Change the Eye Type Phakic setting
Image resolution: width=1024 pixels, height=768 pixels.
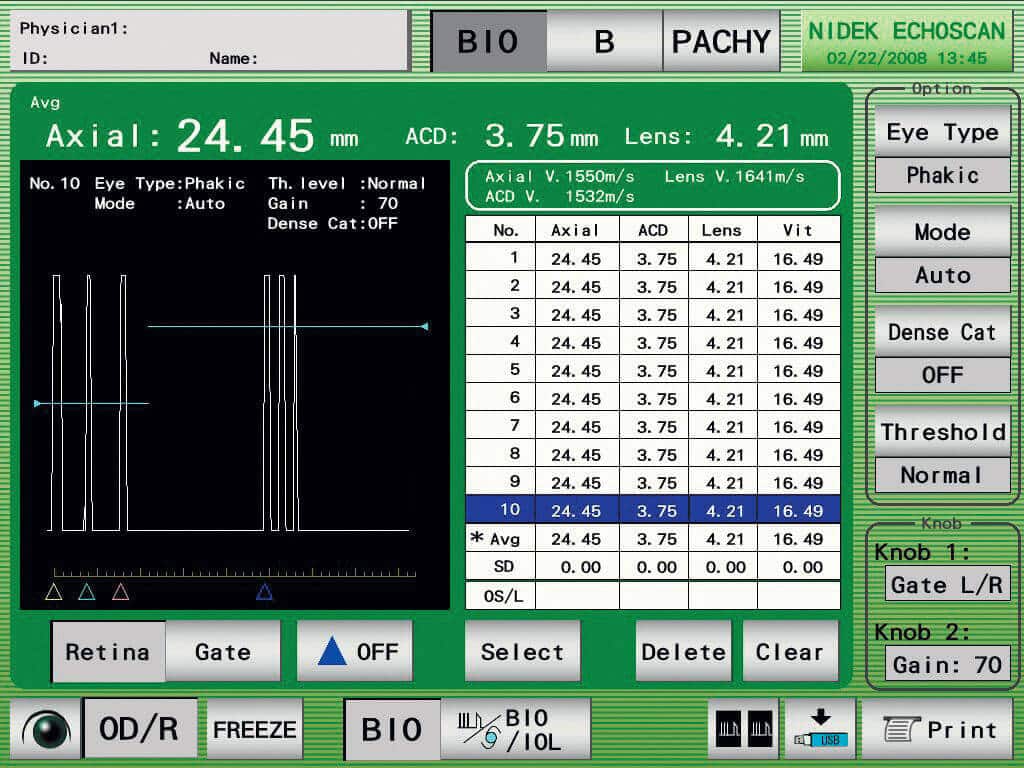[x=942, y=133]
